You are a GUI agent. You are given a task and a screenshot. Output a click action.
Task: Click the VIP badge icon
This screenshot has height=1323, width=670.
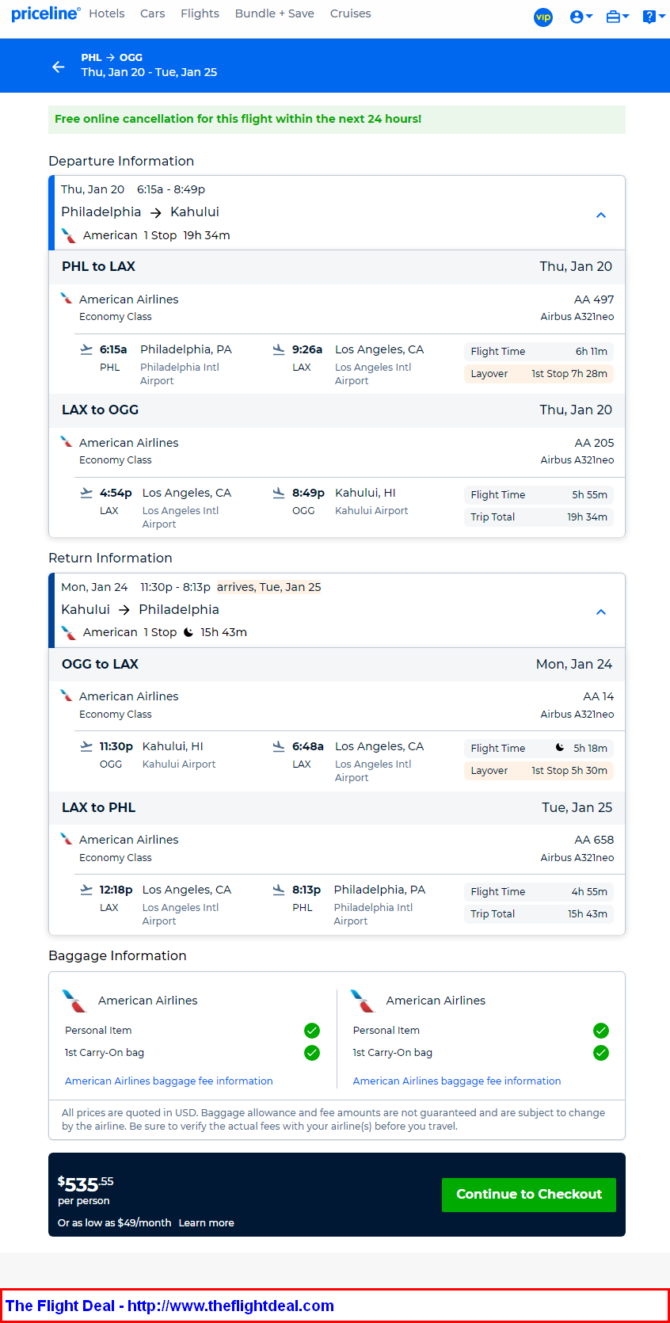(543, 17)
